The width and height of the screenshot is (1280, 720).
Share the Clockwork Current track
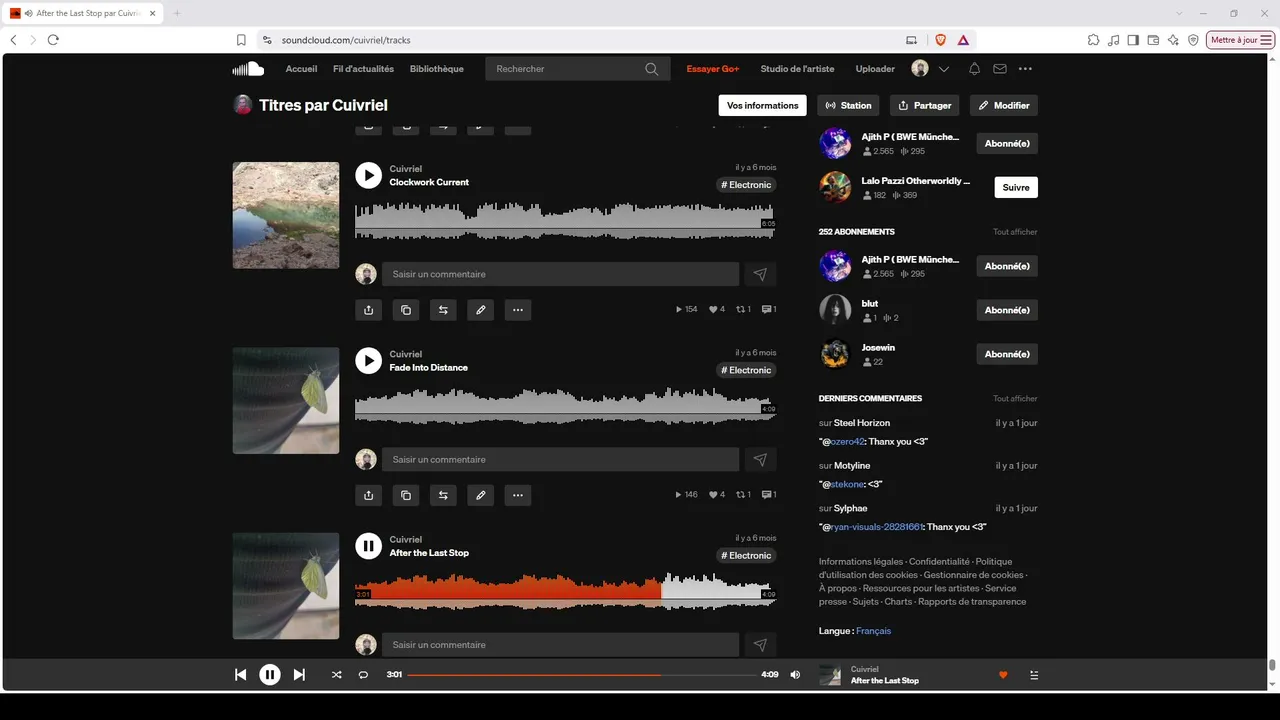tap(369, 310)
